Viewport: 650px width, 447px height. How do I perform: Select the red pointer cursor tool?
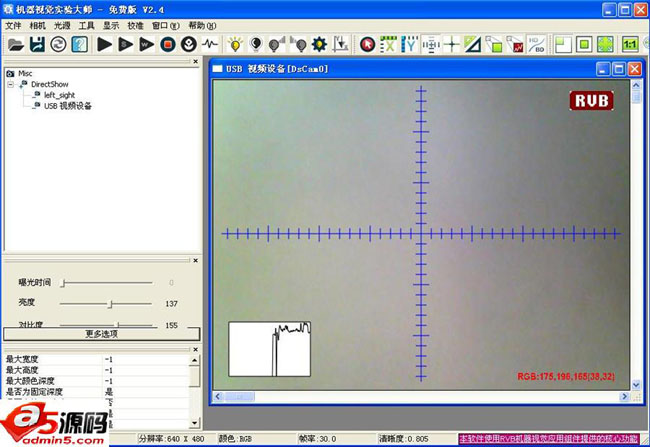click(367, 44)
